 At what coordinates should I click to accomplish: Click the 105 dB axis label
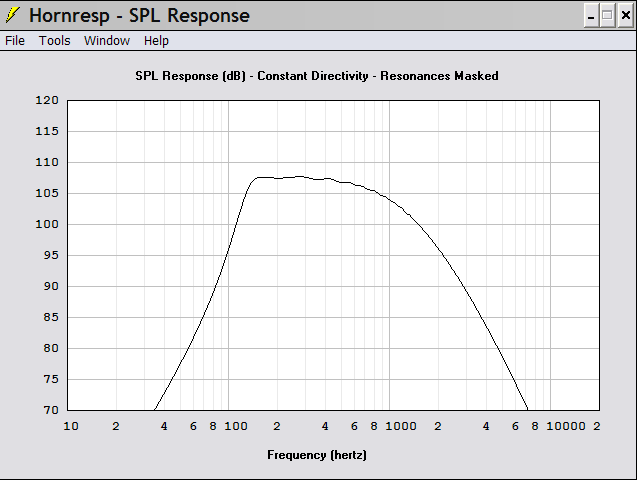[x=47, y=193]
